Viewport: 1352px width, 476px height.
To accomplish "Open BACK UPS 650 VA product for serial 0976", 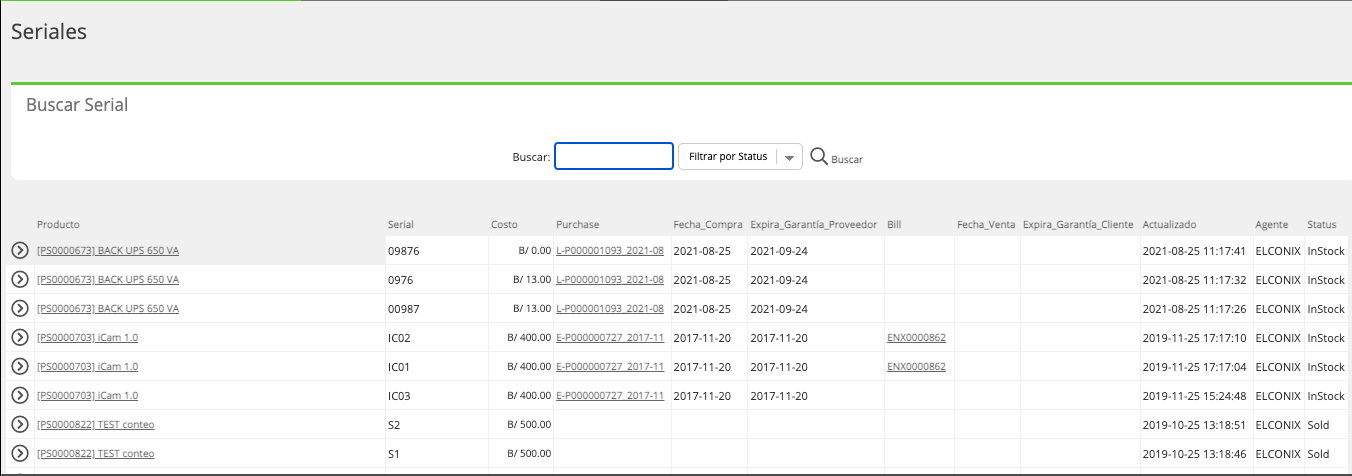I will point(108,280).
